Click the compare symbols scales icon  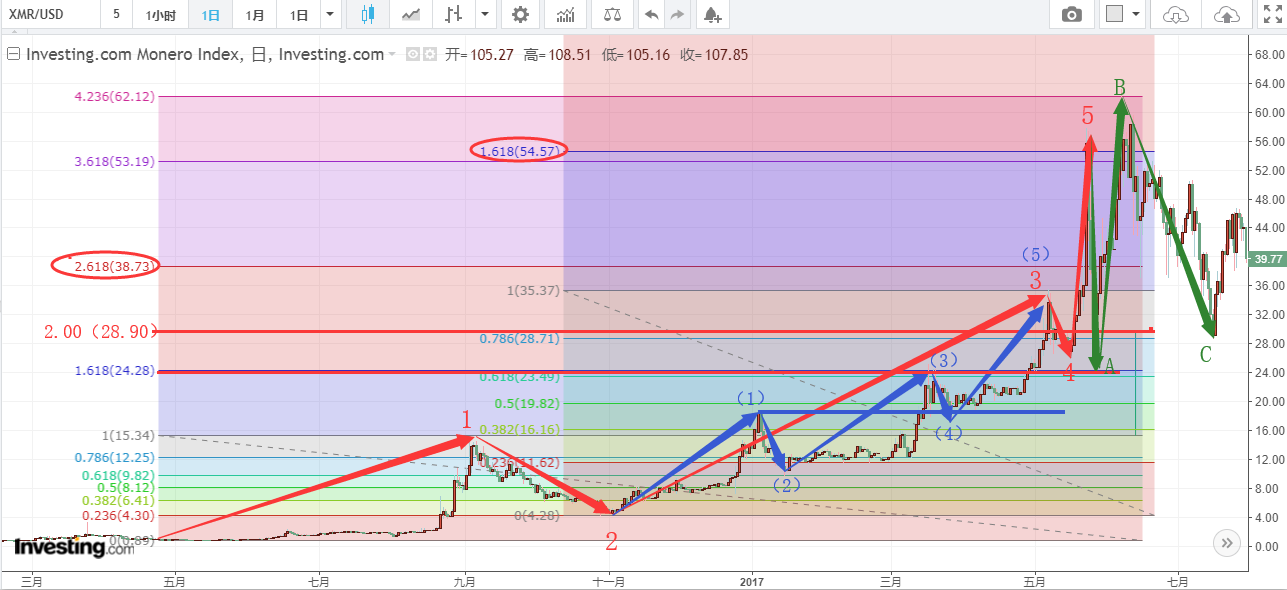point(612,15)
